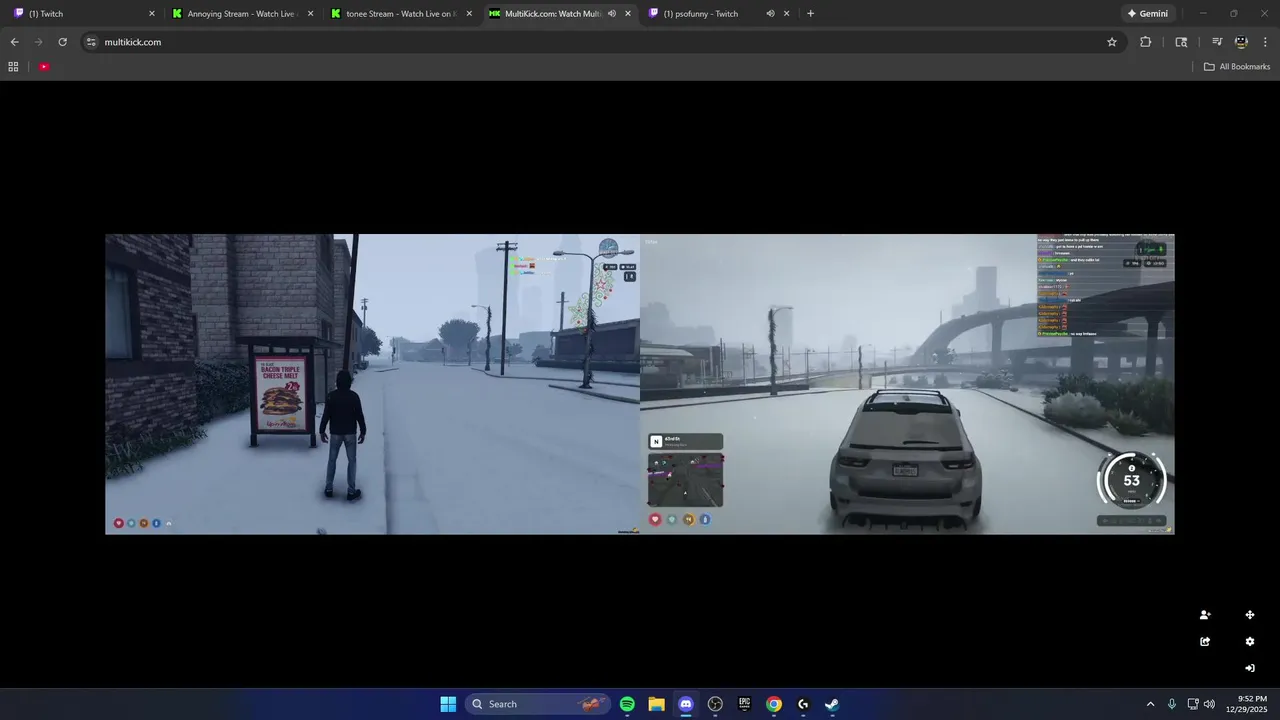Open the share layout icon on MultiKick
This screenshot has height=720, width=1280.
coord(1205,642)
